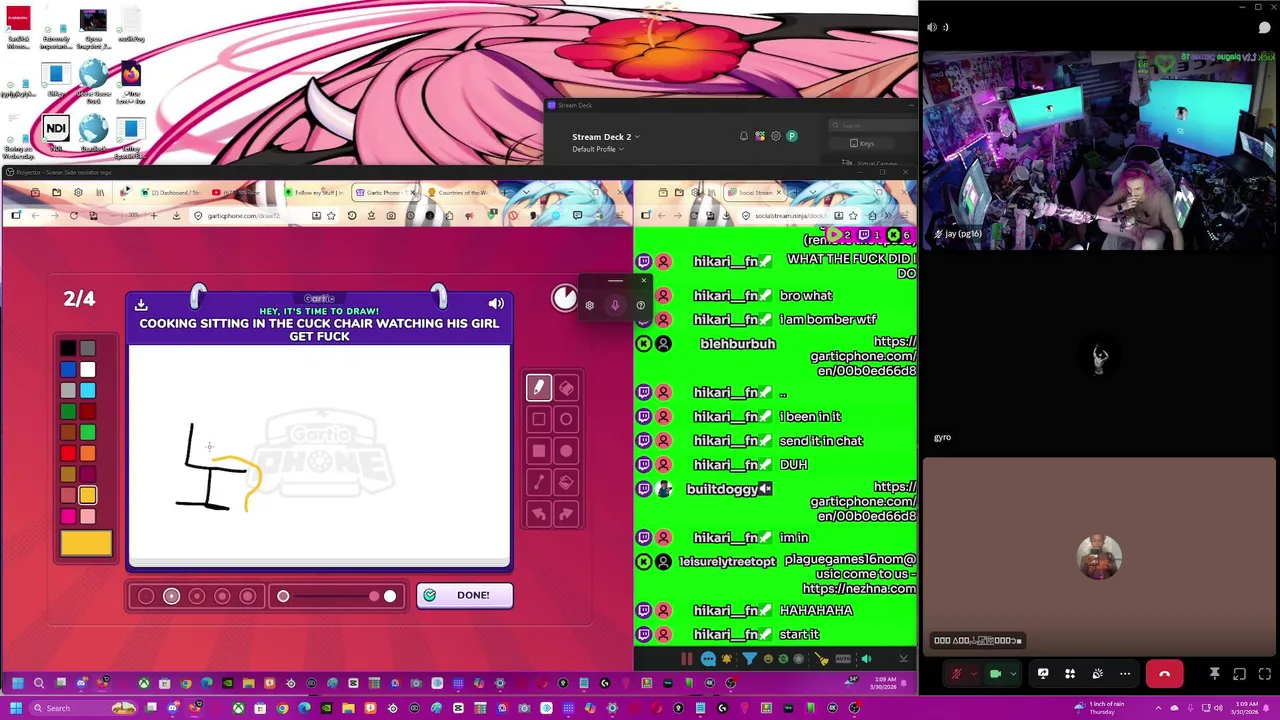This screenshot has width=1280, height=720.
Task: Hang up the call with the red button
Action: pyautogui.click(x=1164, y=674)
